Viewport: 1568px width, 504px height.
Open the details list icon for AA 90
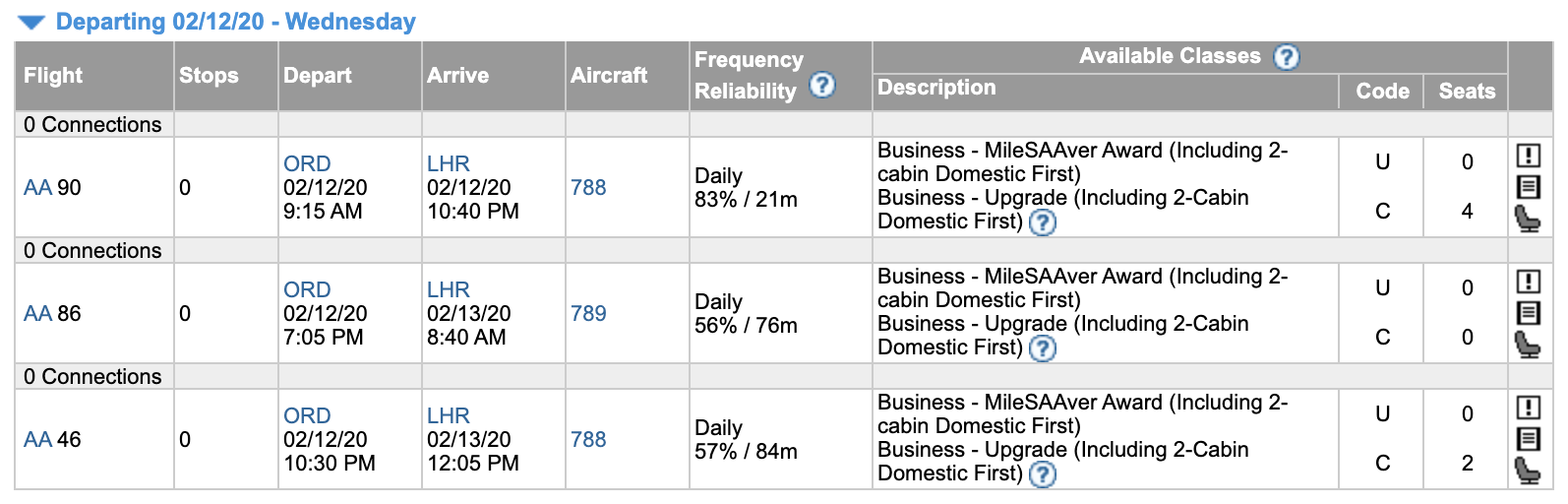pyautogui.click(x=1528, y=187)
